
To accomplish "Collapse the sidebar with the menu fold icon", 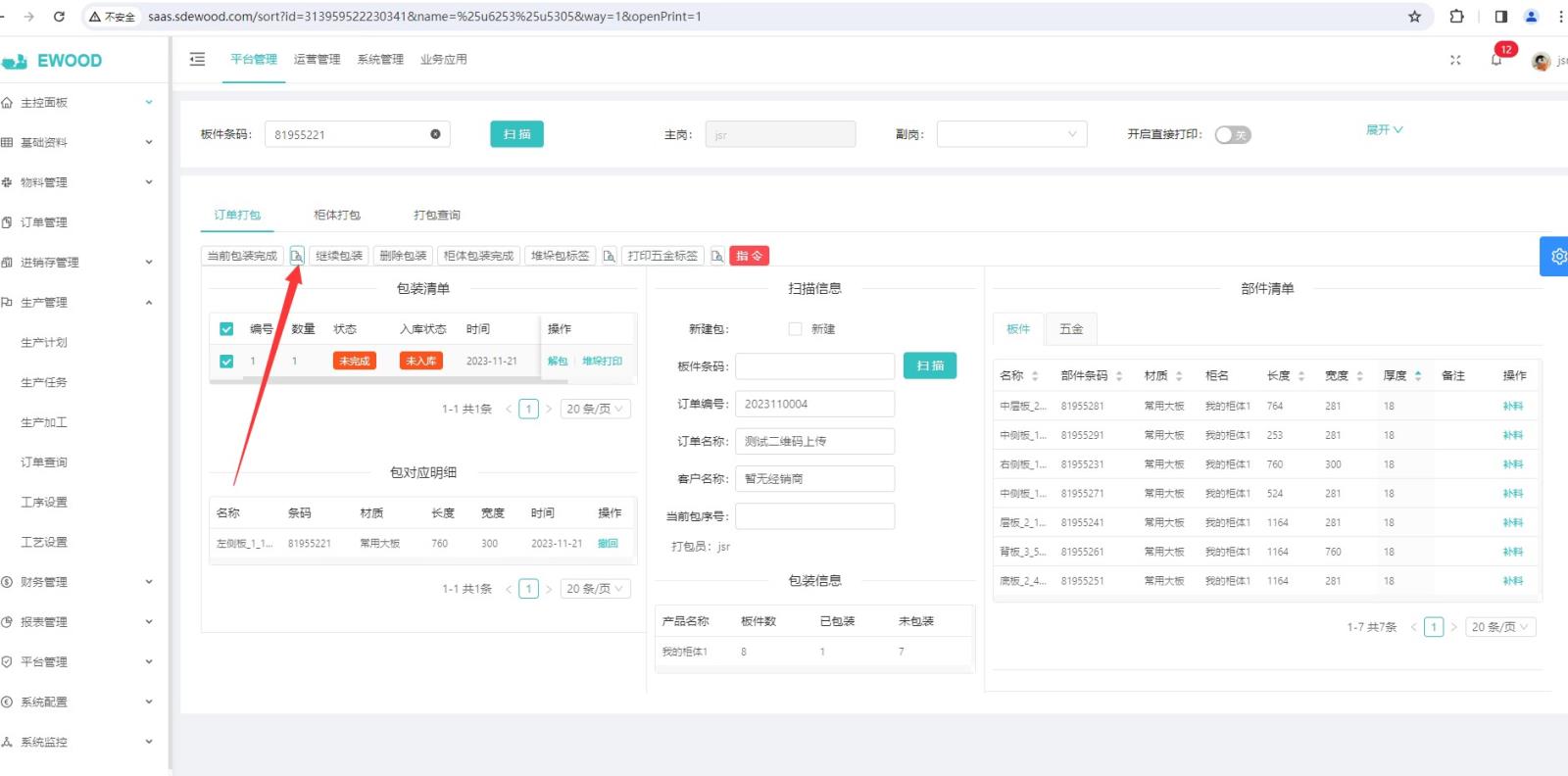I will tap(197, 59).
